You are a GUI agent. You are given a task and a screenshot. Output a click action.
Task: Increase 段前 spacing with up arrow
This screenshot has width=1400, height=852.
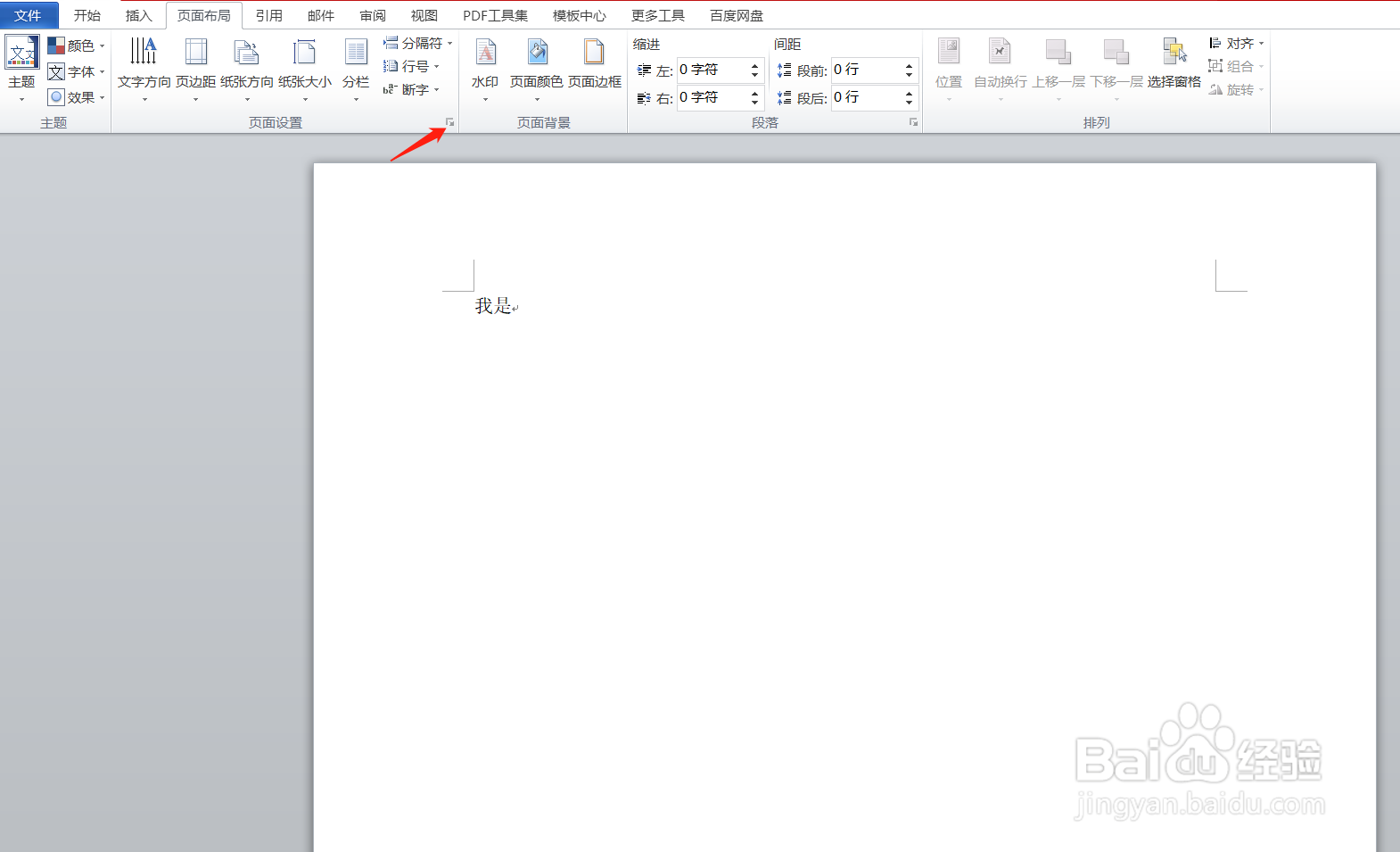pyautogui.click(x=910, y=65)
